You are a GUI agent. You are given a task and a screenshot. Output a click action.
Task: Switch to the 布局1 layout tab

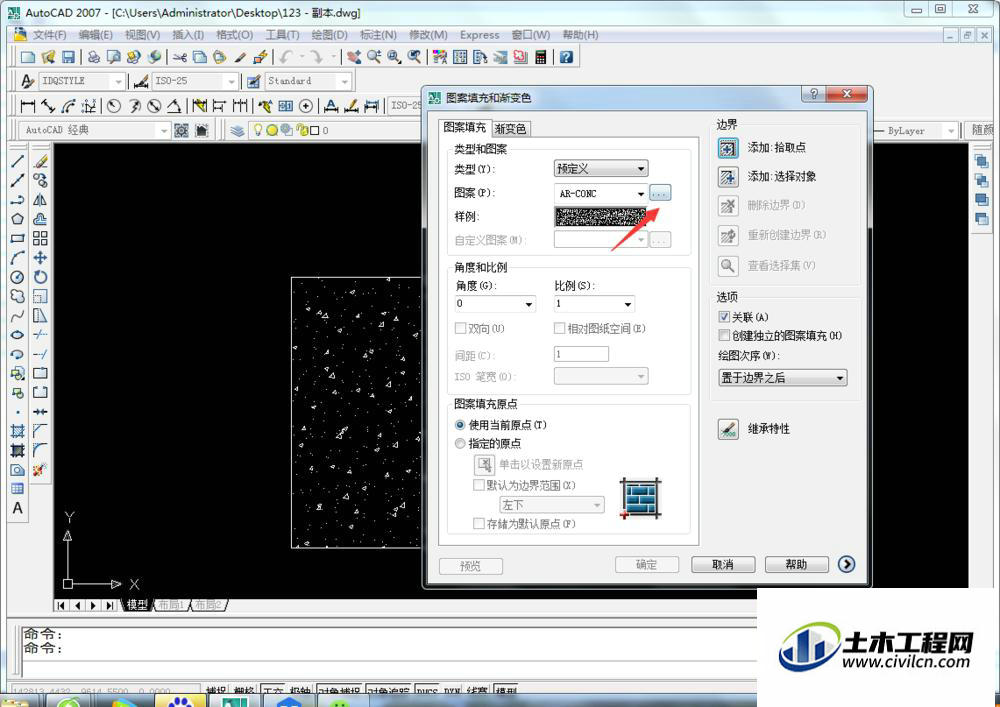coord(170,605)
